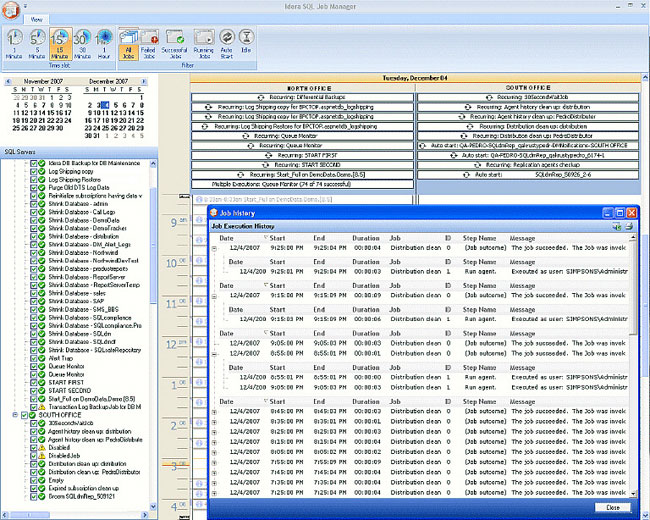Click the print icon in Job Execution History
The image size is (650, 520).
(629, 226)
